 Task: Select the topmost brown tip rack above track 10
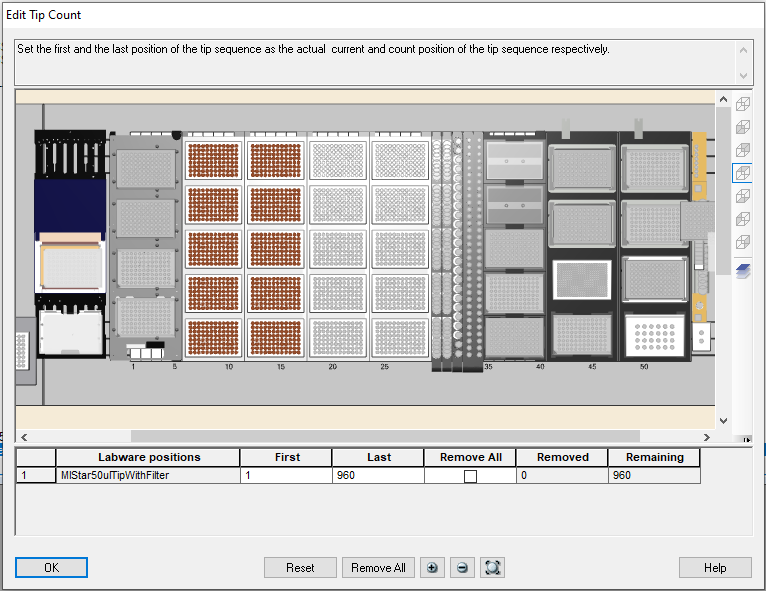pyautogui.click(x=213, y=160)
